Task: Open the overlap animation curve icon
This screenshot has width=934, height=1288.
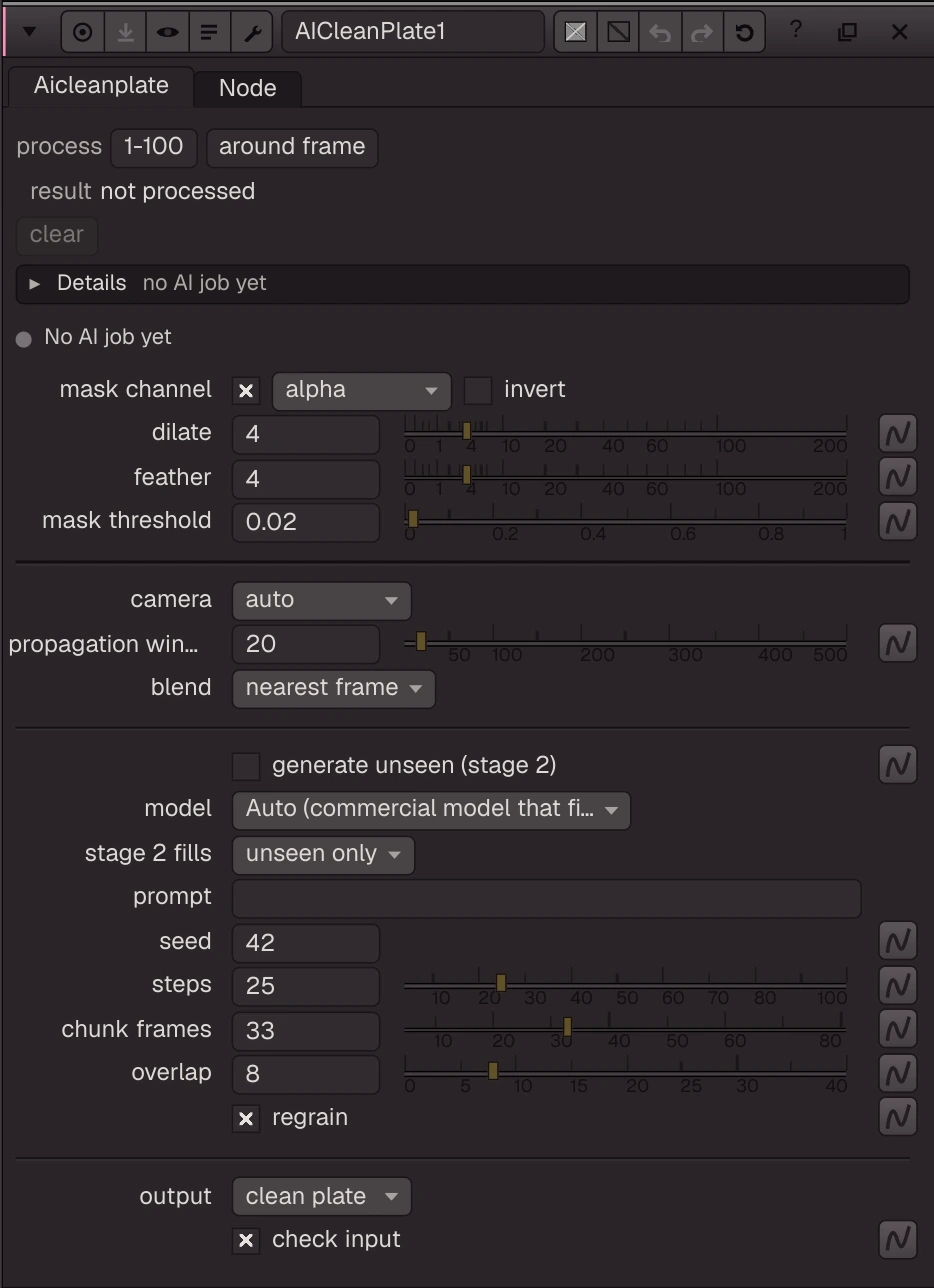Action: (x=897, y=1073)
